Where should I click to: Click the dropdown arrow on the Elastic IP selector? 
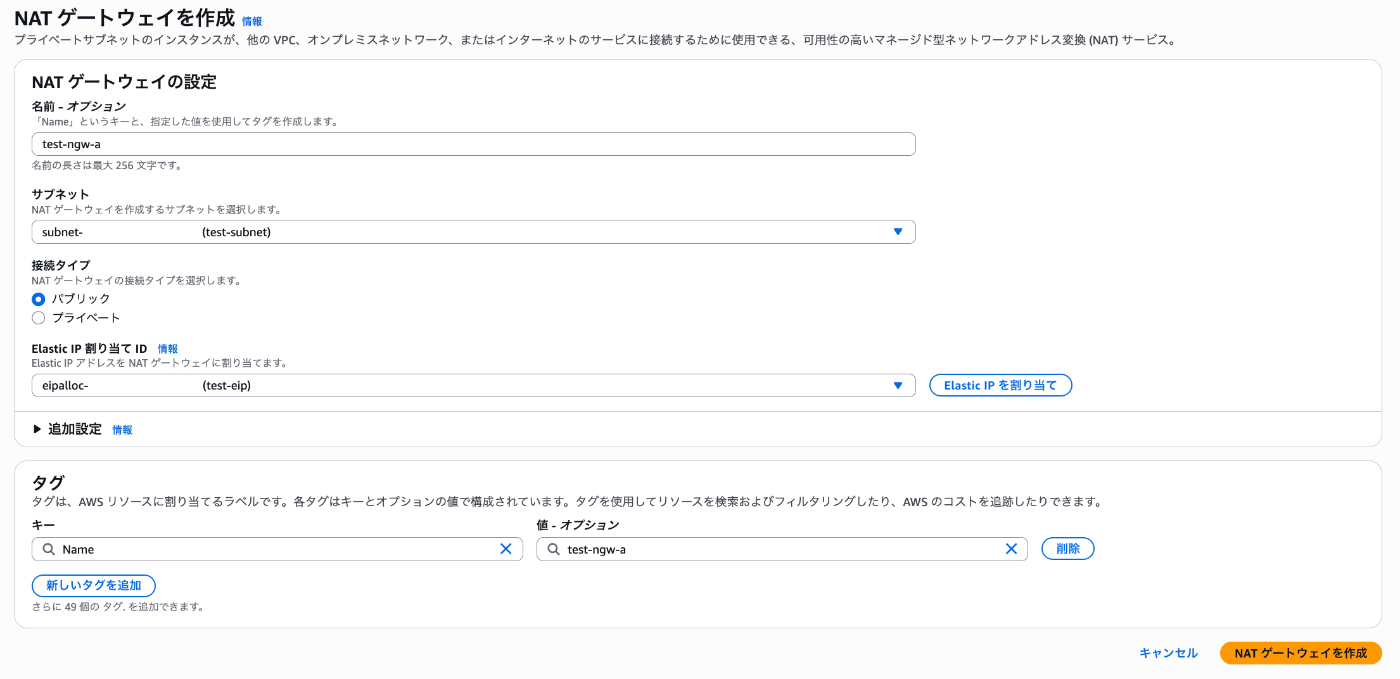coord(897,385)
